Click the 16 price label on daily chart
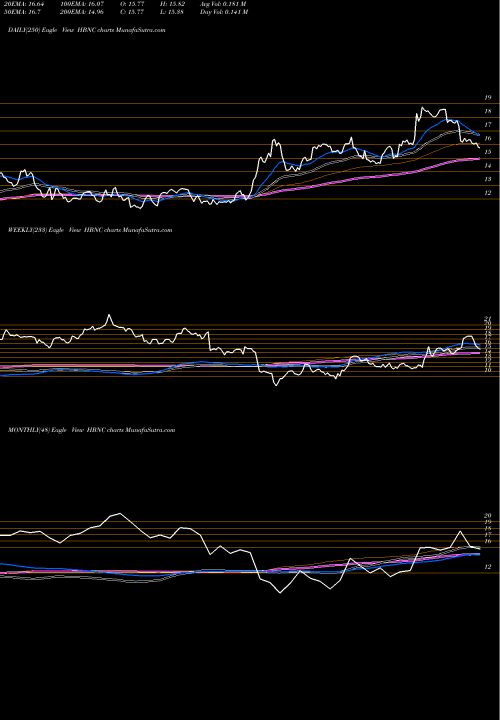This screenshot has width=500, height=720. 488,139
